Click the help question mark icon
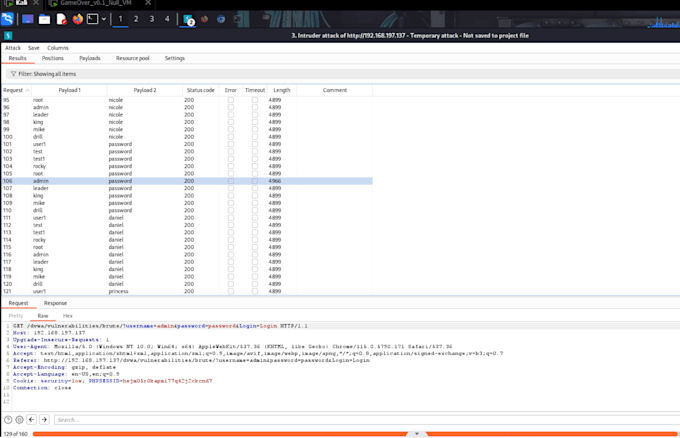 (8, 420)
